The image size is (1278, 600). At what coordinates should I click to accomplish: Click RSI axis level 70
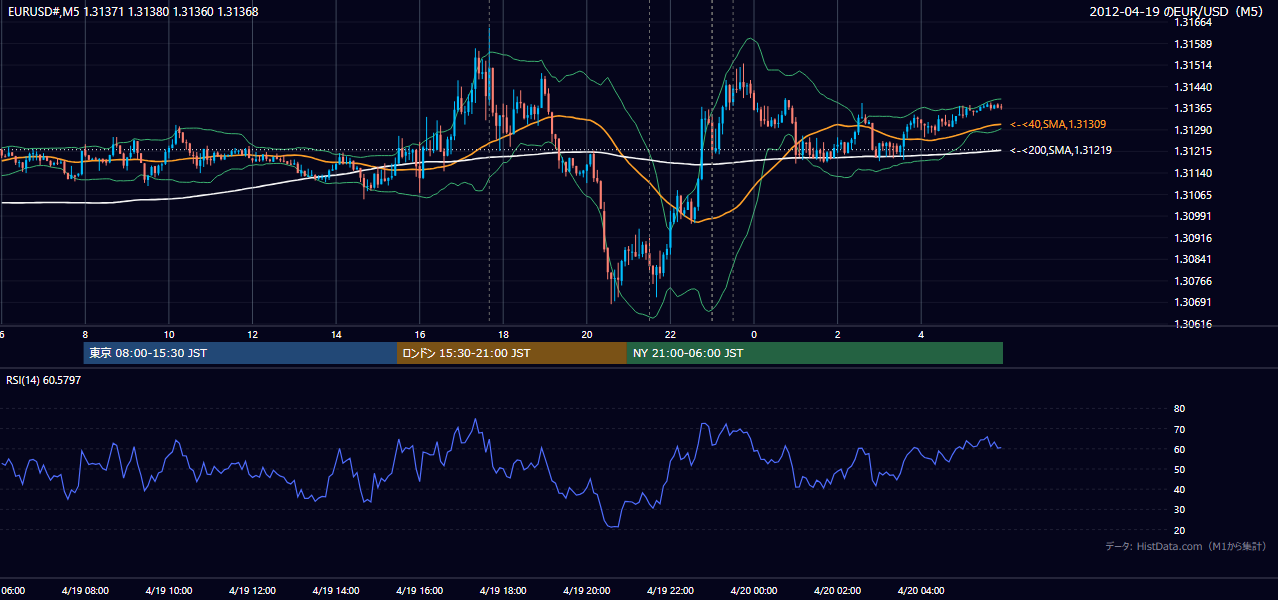click(1179, 429)
